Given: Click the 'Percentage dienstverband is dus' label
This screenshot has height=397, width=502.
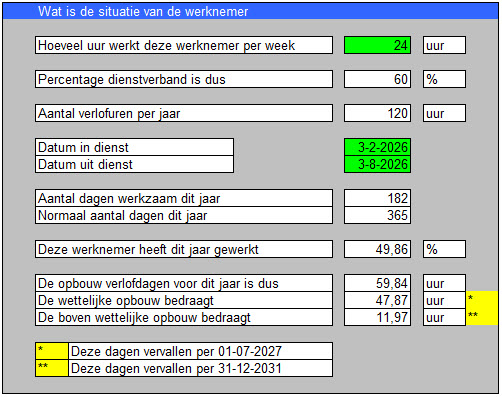Looking at the screenshot, I should point(184,79).
